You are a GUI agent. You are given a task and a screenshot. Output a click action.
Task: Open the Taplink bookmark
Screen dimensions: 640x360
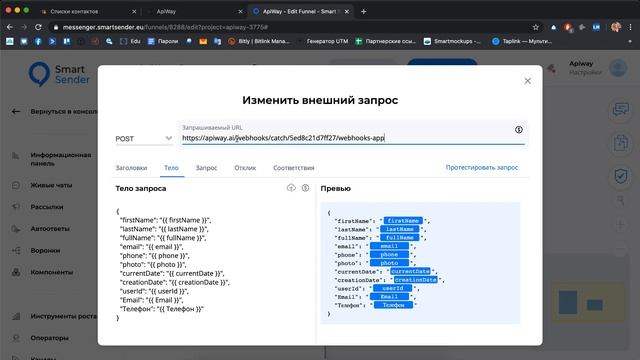[522, 41]
